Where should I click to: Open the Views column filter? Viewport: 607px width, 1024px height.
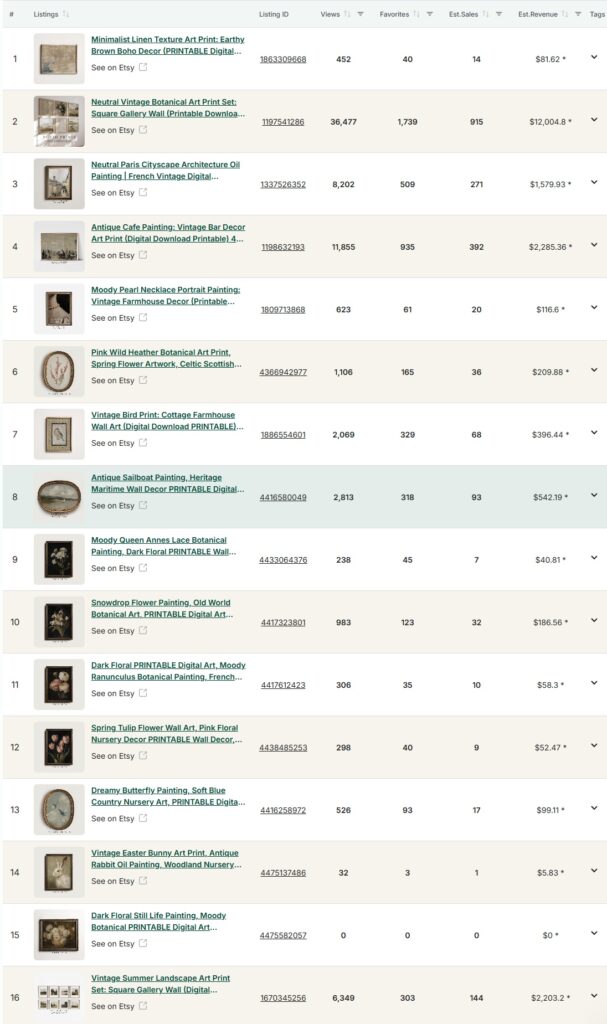coord(360,15)
